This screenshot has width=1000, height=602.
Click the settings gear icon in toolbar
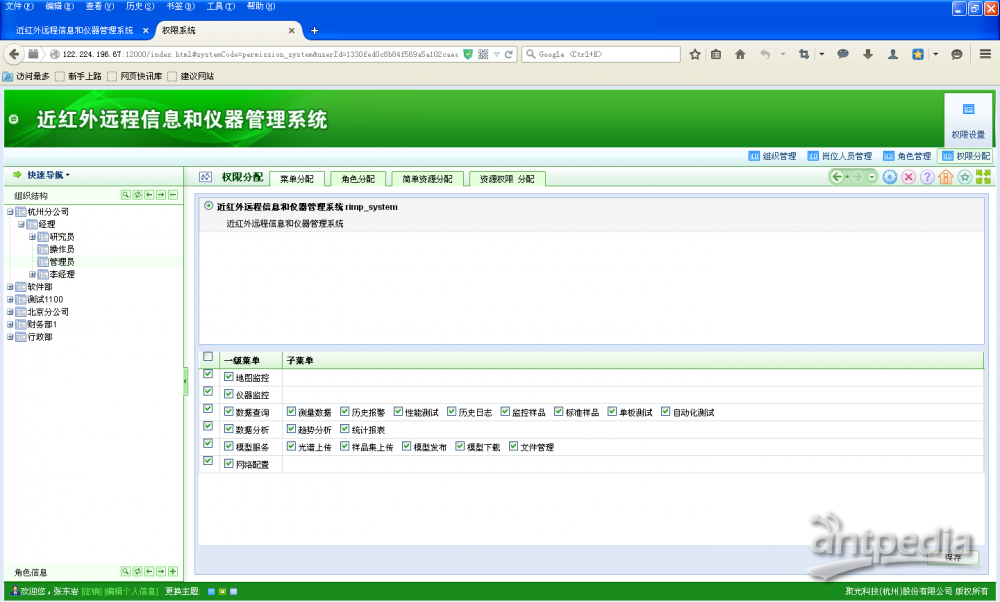point(890,177)
